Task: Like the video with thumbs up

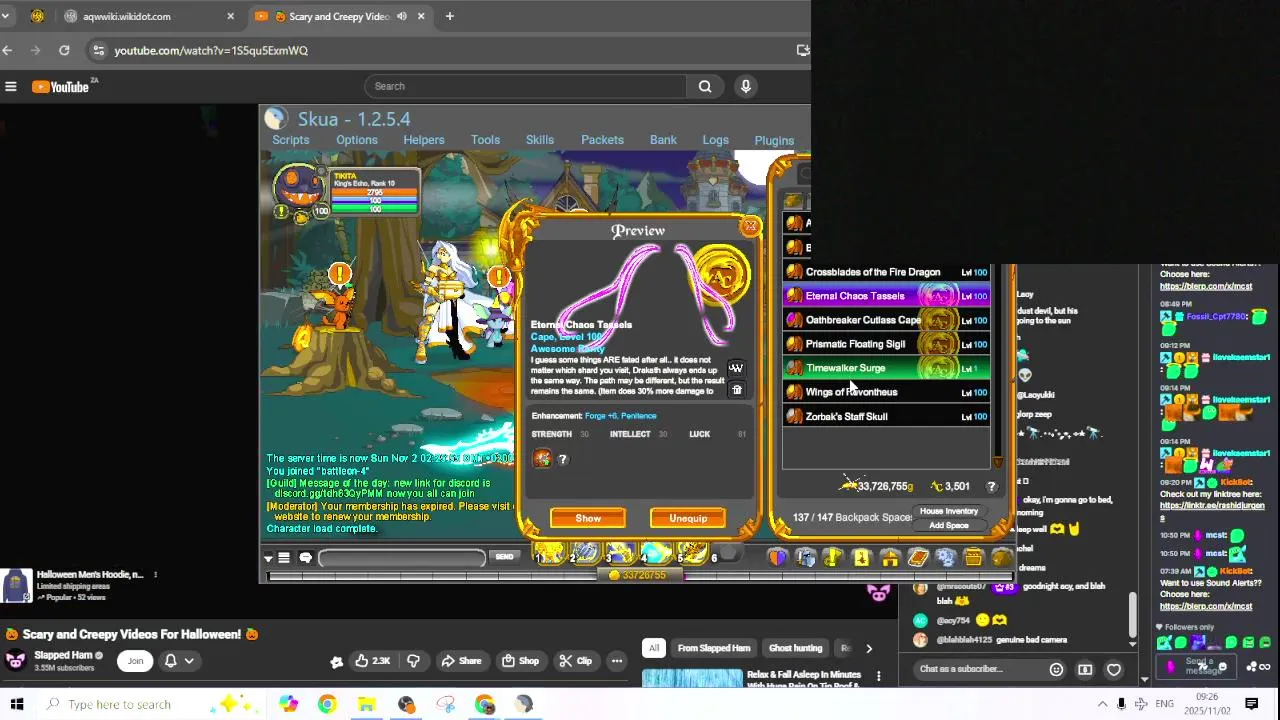Action: [371, 661]
